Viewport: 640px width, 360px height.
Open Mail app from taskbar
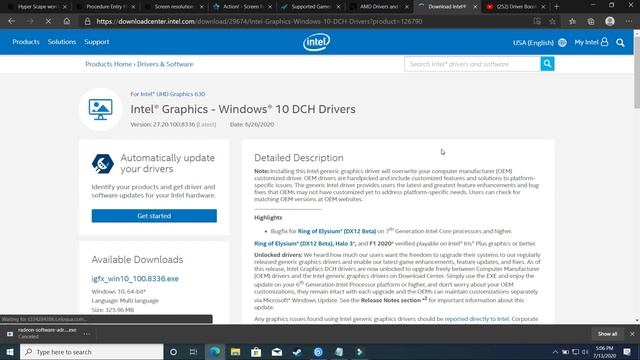277,352
